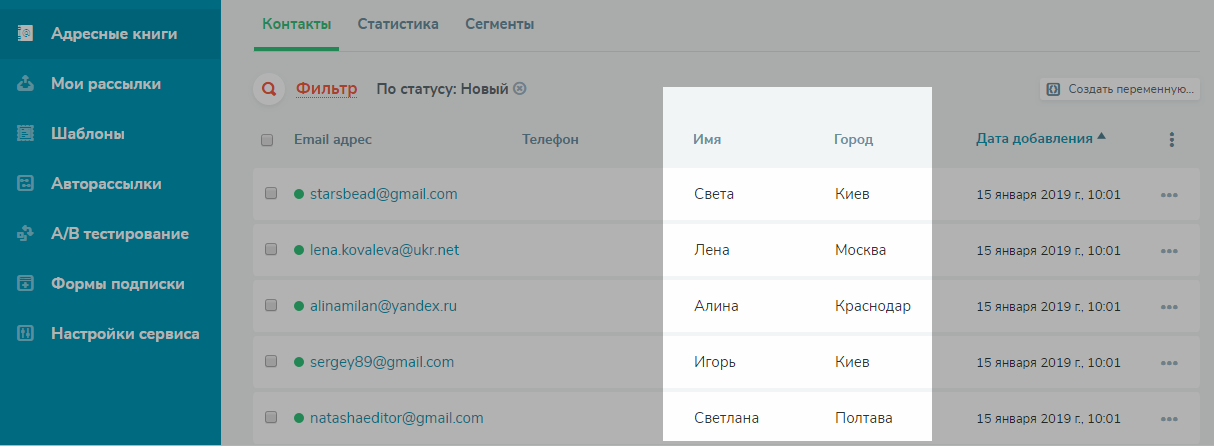This screenshot has height=446, width=1214.
Task: Check the box for starsbead@gmail.com
Action: click(x=271, y=194)
